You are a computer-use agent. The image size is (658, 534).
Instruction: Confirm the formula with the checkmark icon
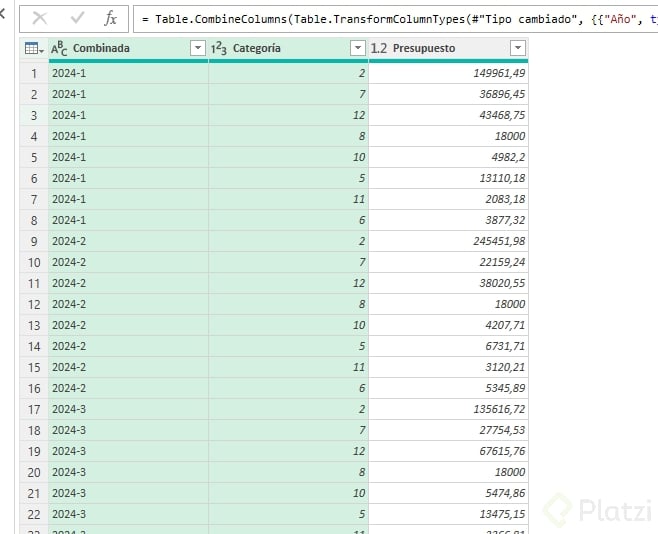(77, 18)
